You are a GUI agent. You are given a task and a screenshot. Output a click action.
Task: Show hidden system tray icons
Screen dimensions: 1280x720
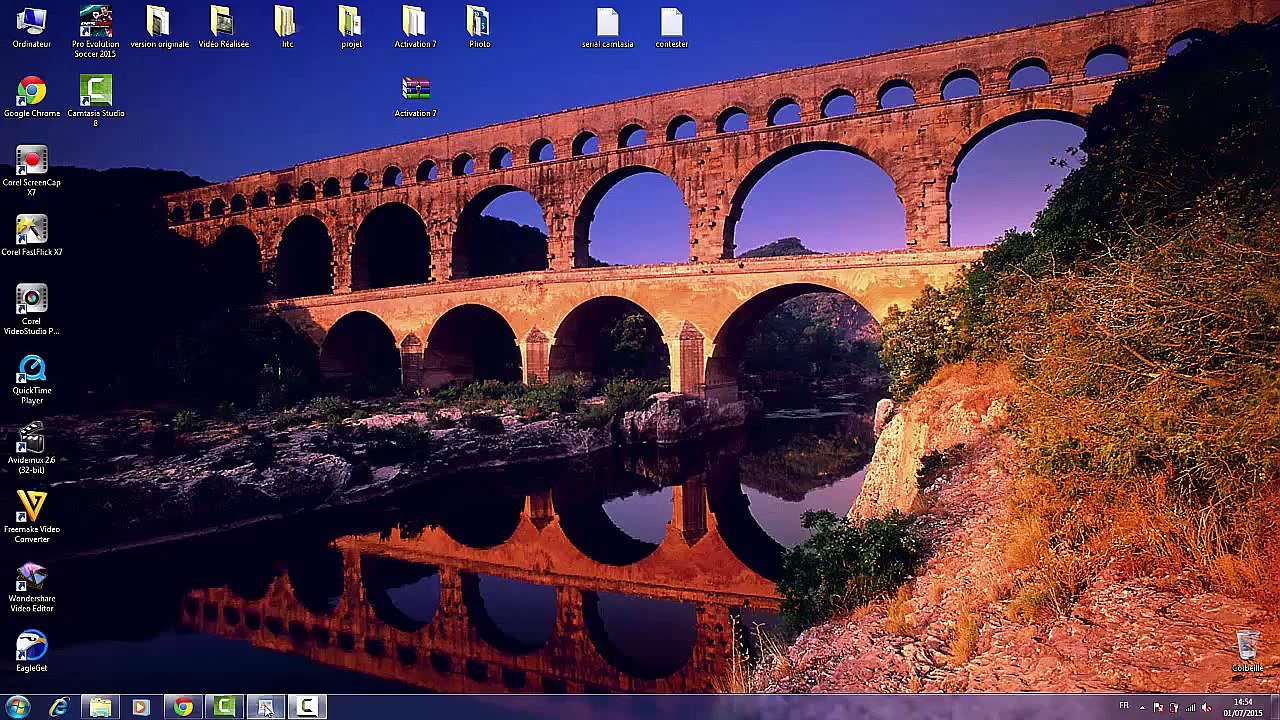(1144, 707)
